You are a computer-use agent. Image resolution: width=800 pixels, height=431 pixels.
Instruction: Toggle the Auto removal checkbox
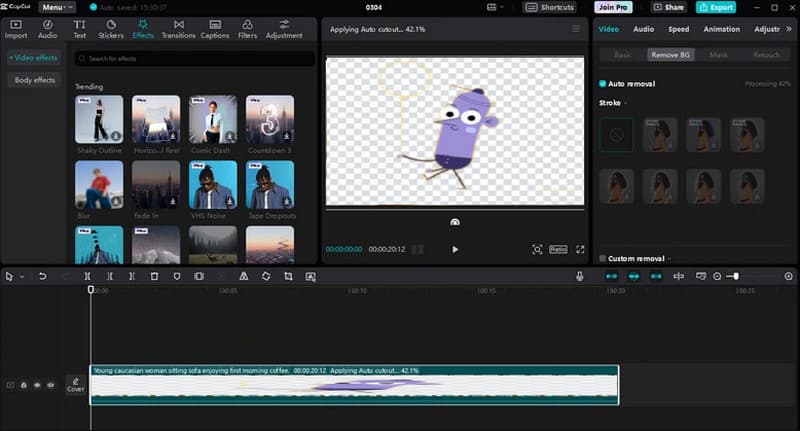603,84
